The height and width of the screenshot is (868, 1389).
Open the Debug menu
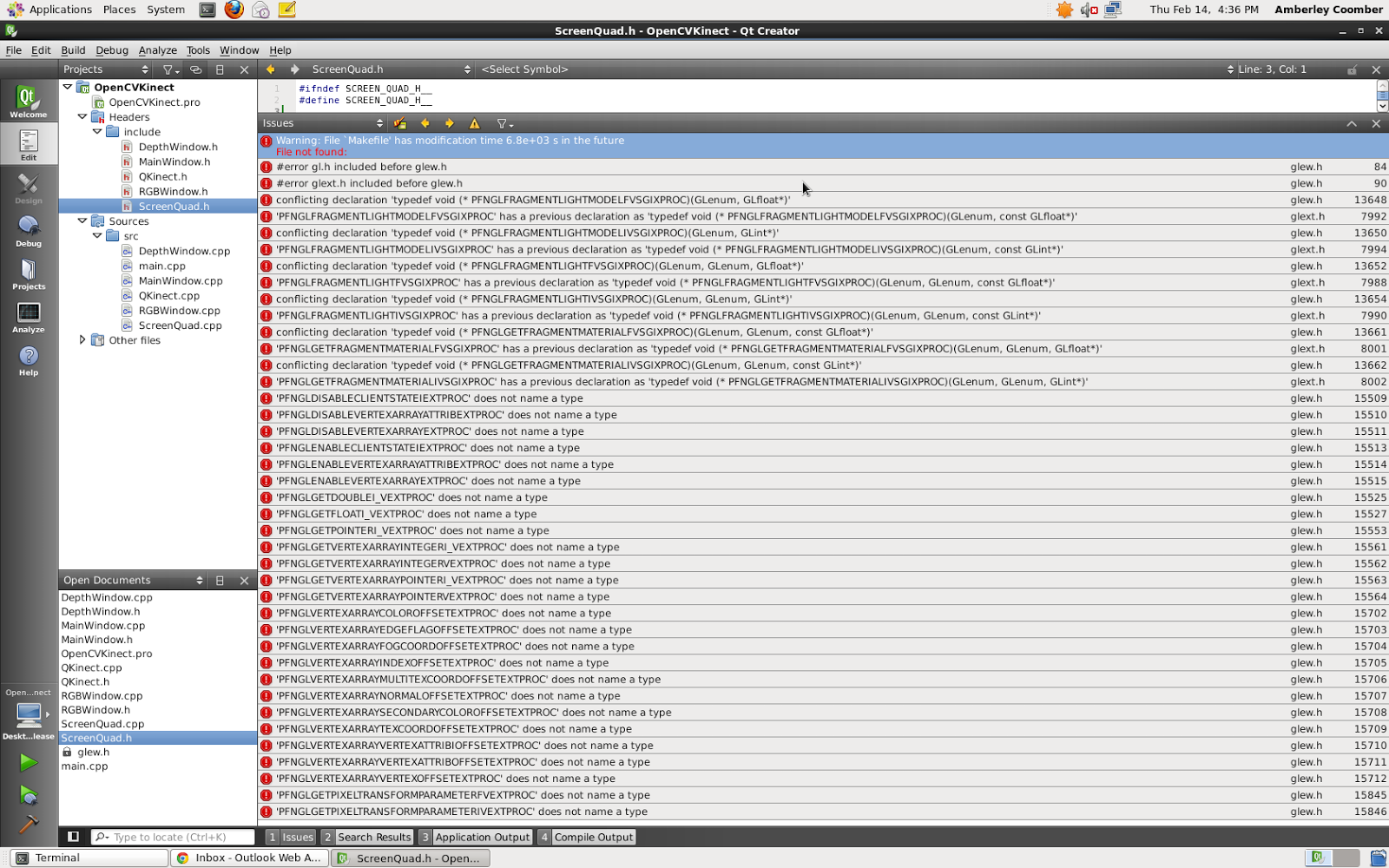[x=112, y=50]
